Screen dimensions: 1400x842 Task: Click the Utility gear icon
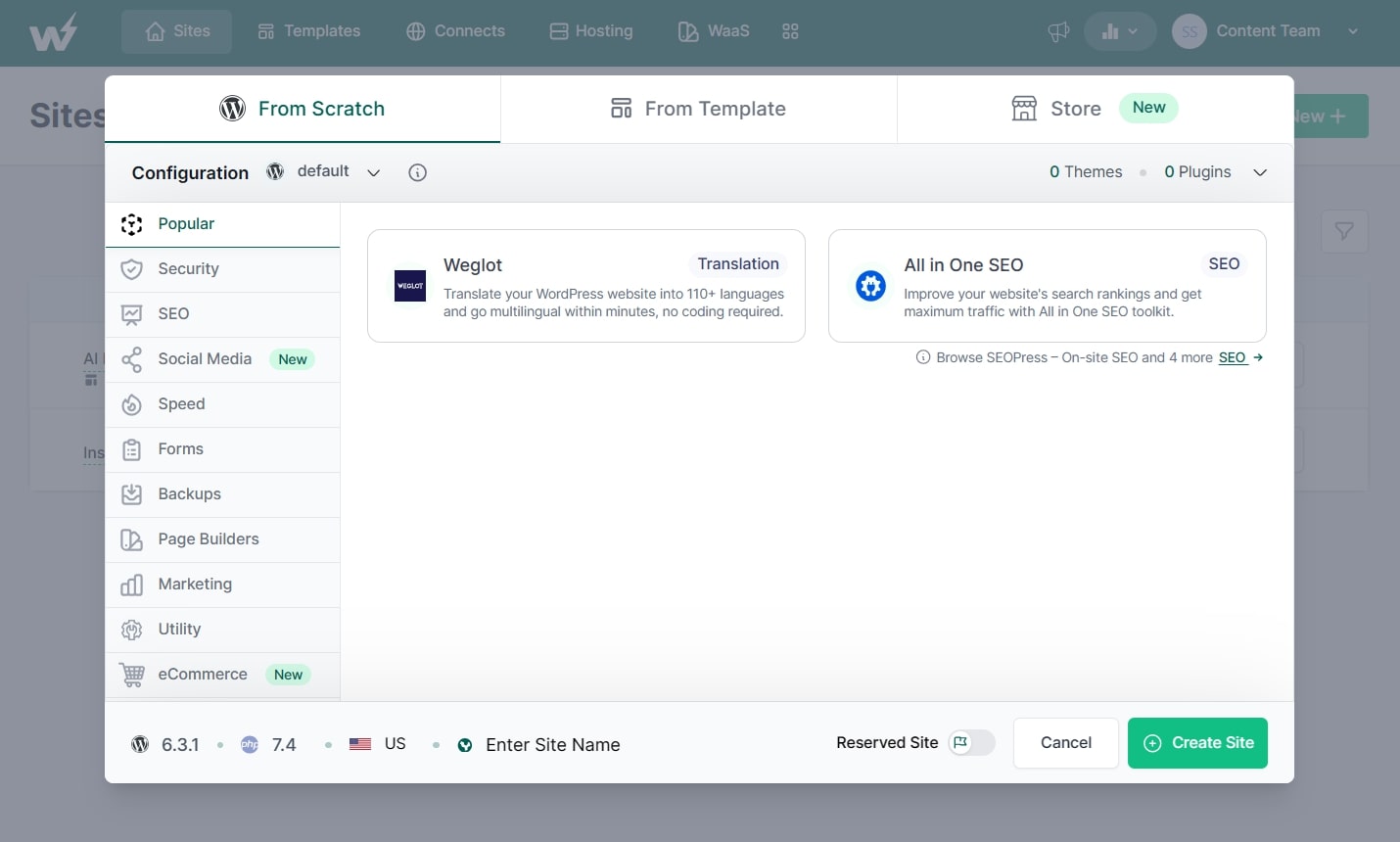click(132, 630)
